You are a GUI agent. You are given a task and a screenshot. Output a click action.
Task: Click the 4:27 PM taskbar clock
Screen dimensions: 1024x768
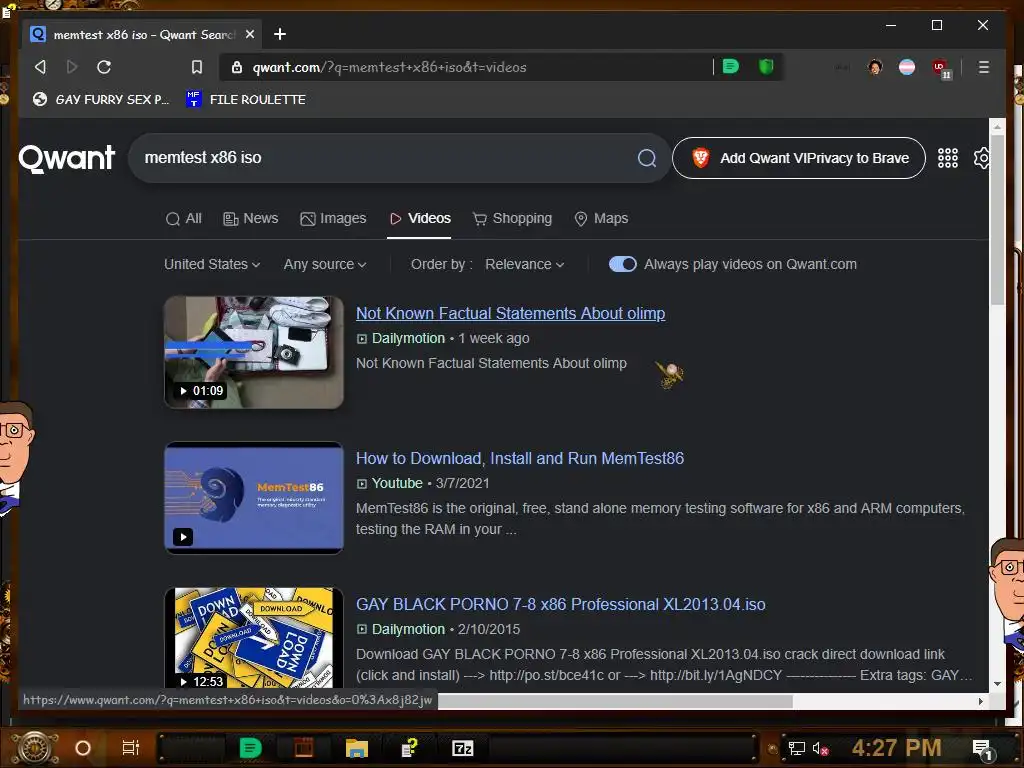(x=896, y=748)
